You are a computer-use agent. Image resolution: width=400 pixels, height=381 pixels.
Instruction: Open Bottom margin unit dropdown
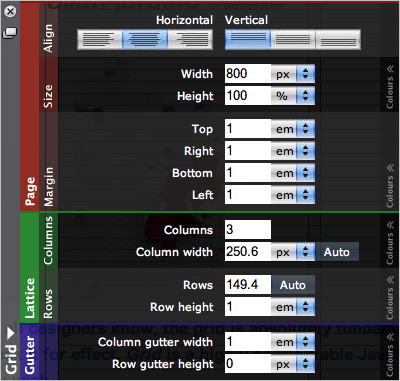tap(293, 173)
